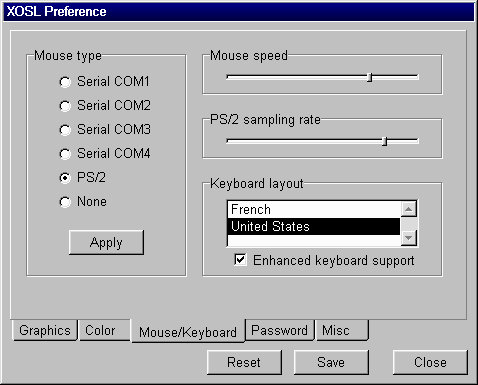Image resolution: width=478 pixels, height=385 pixels.
Task: Select the Mouse/Keyboard tab
Action: click(x=188, y=331)
